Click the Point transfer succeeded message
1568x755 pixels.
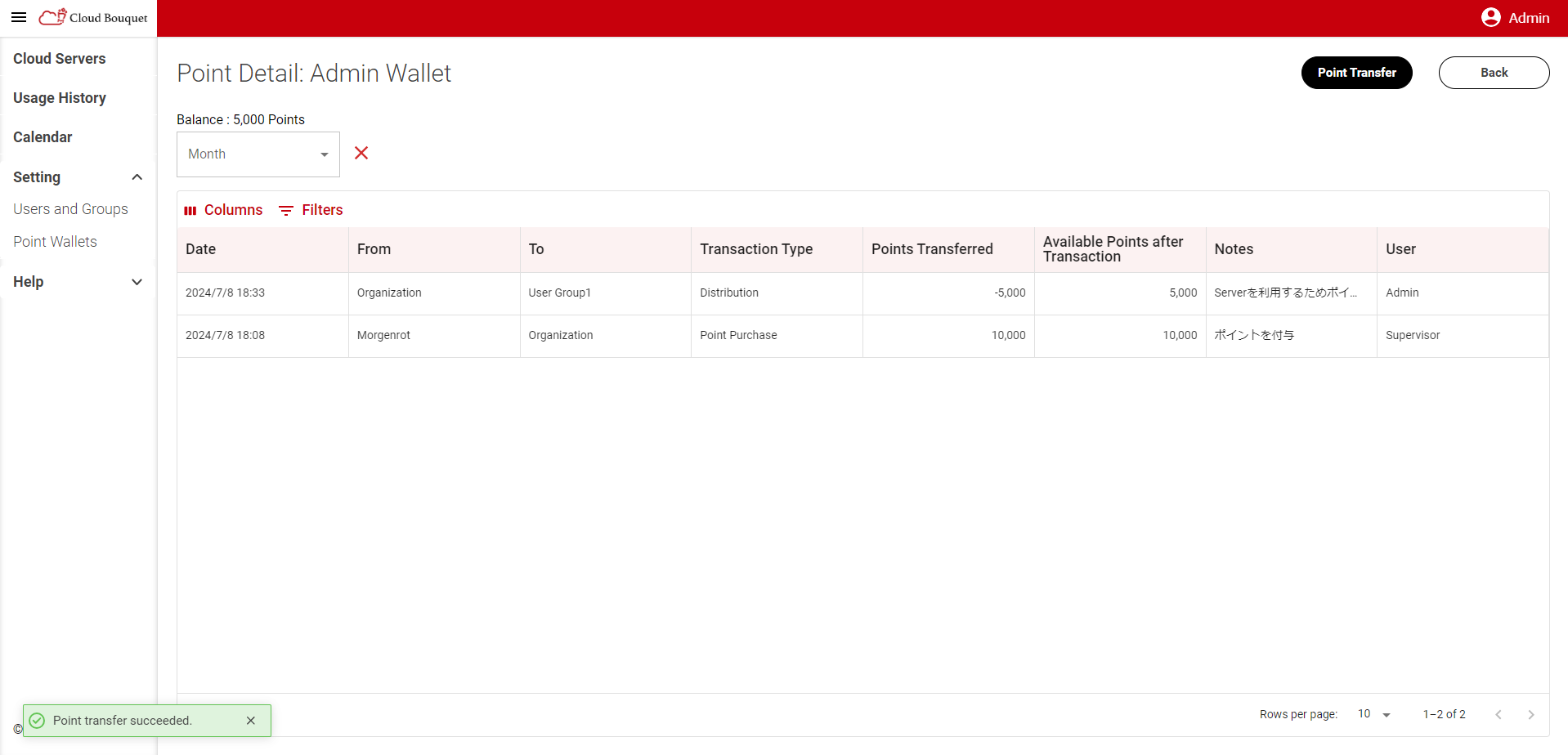click(x=123, y=721)
